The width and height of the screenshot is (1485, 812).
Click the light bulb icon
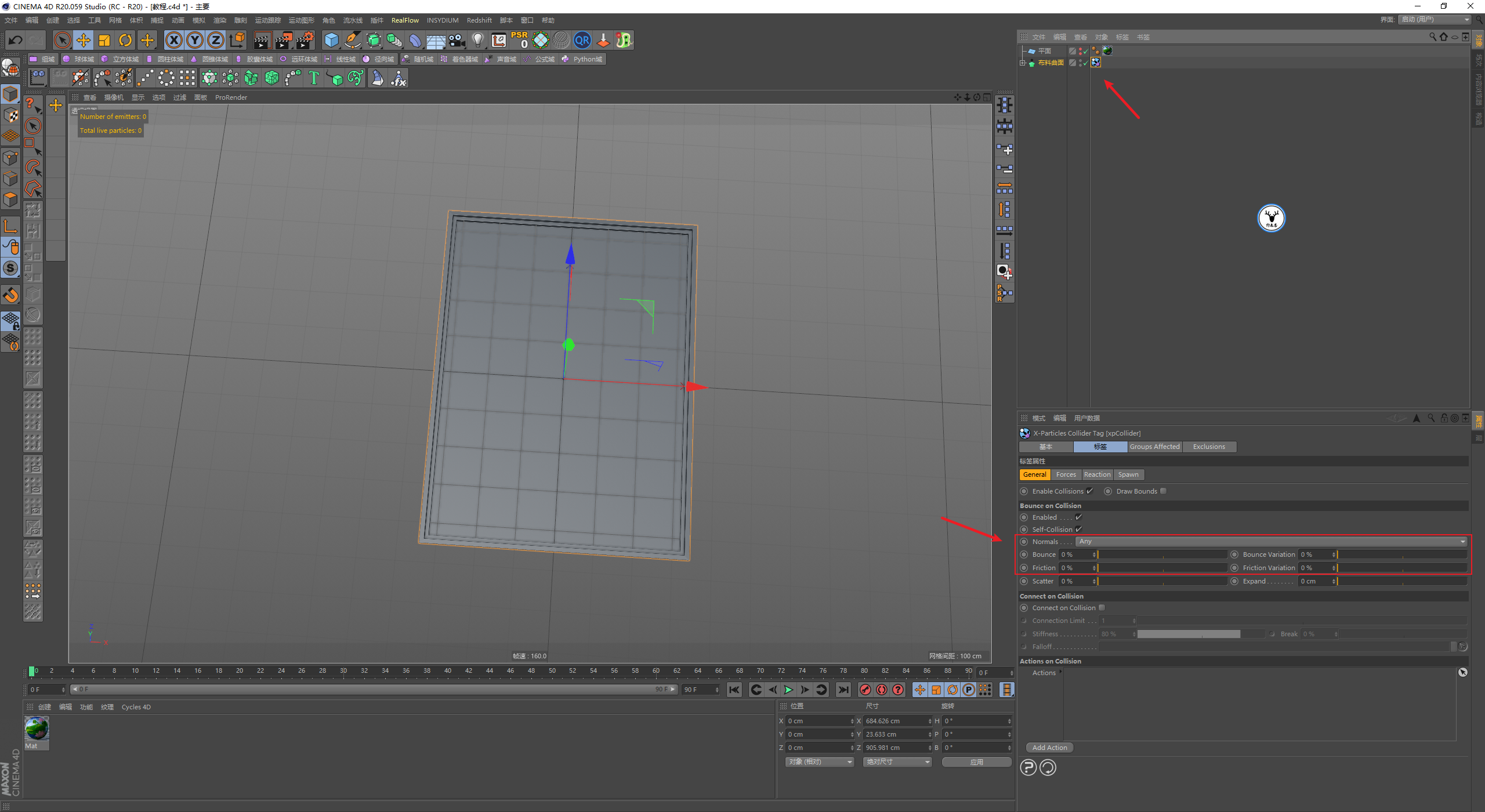tap(477, 40)
